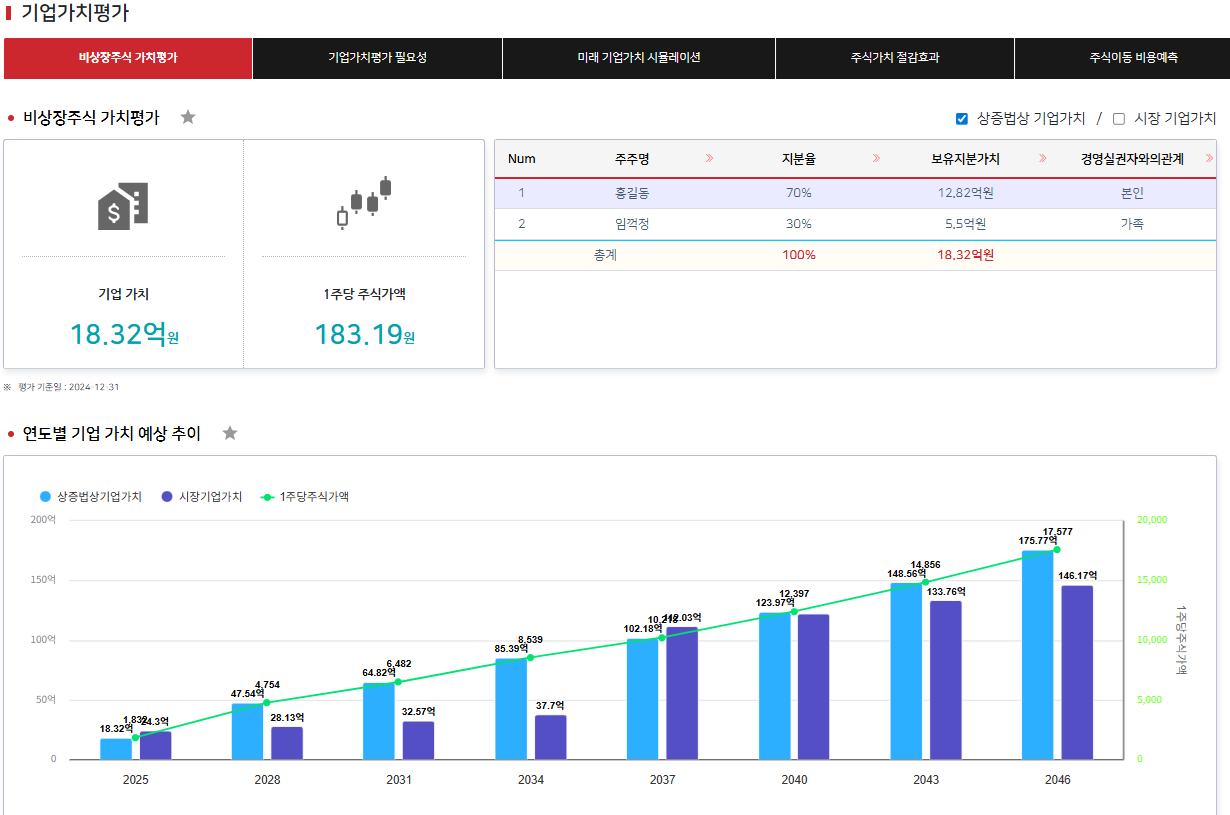The width and height of the screenshot is (1230, 815).
Task: Toggle the 상증법상기업가치 legend marker
Action: (46, 497)
